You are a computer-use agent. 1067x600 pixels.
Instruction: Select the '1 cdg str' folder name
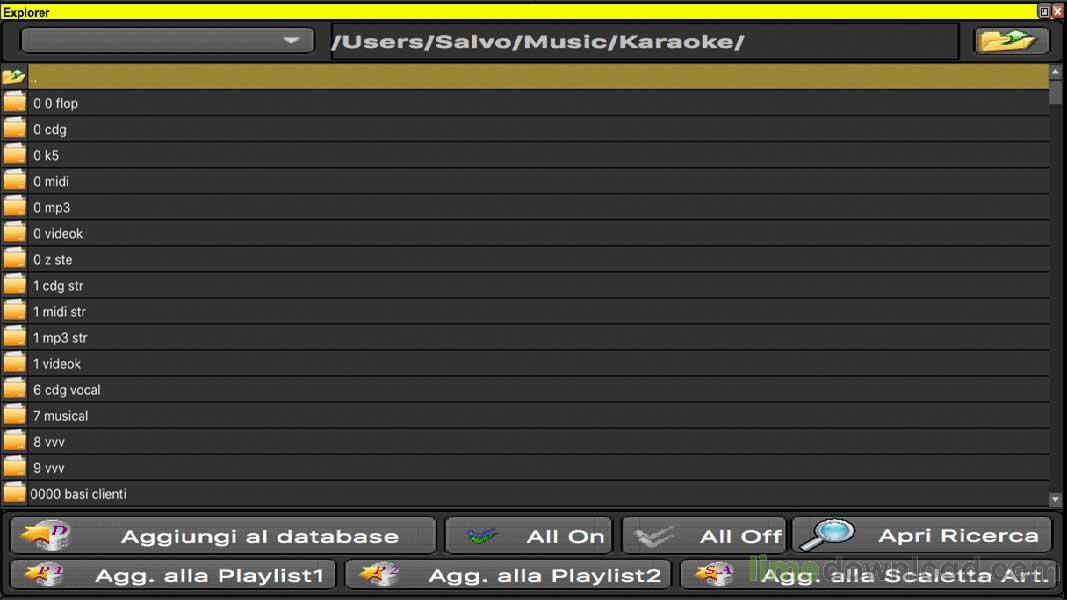(x=58, y=286)
